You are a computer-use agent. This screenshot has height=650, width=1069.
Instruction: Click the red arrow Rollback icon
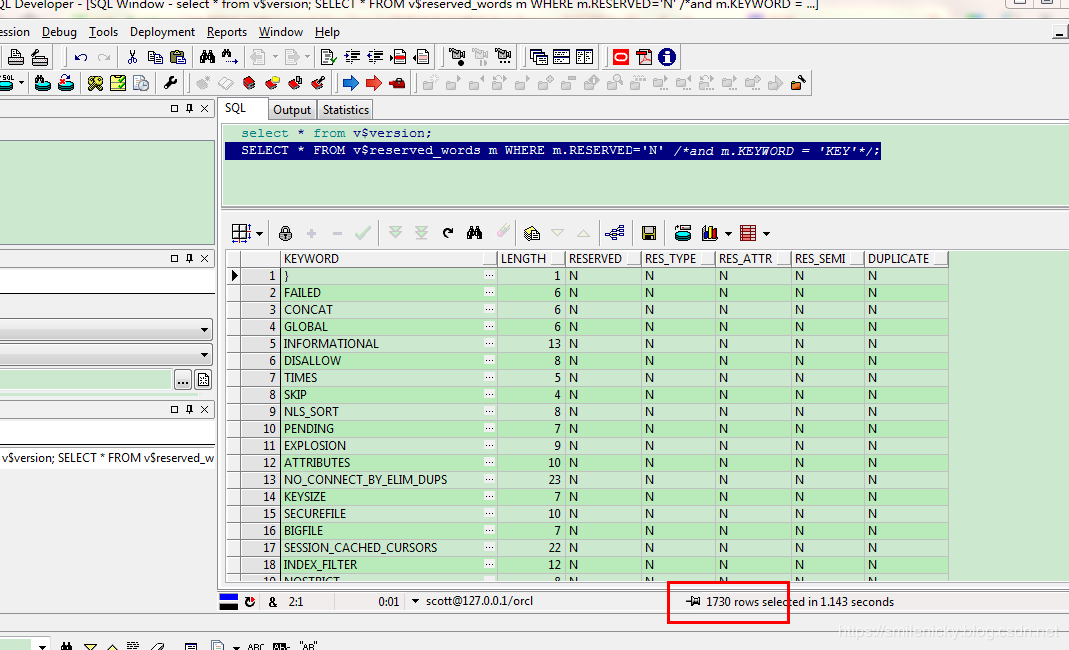click(x=374, y=83)
